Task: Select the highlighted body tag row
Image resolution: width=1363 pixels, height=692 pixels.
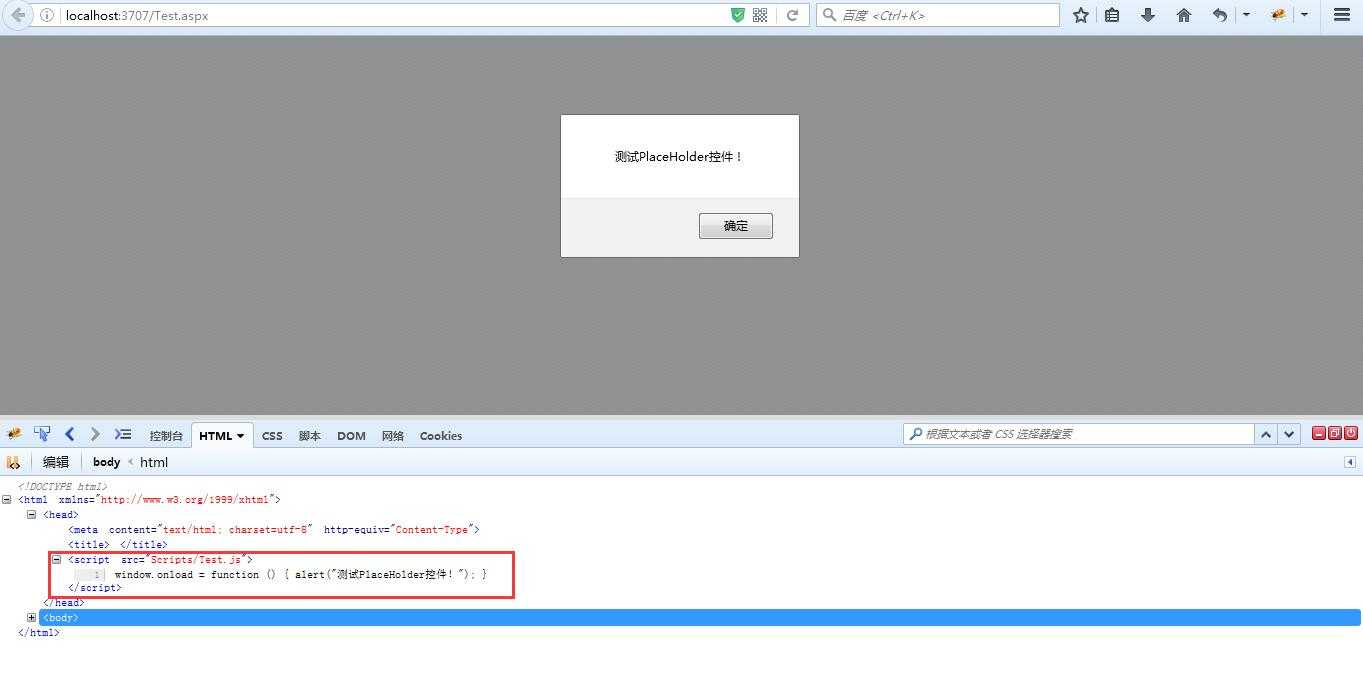Action: click(700, 618)
